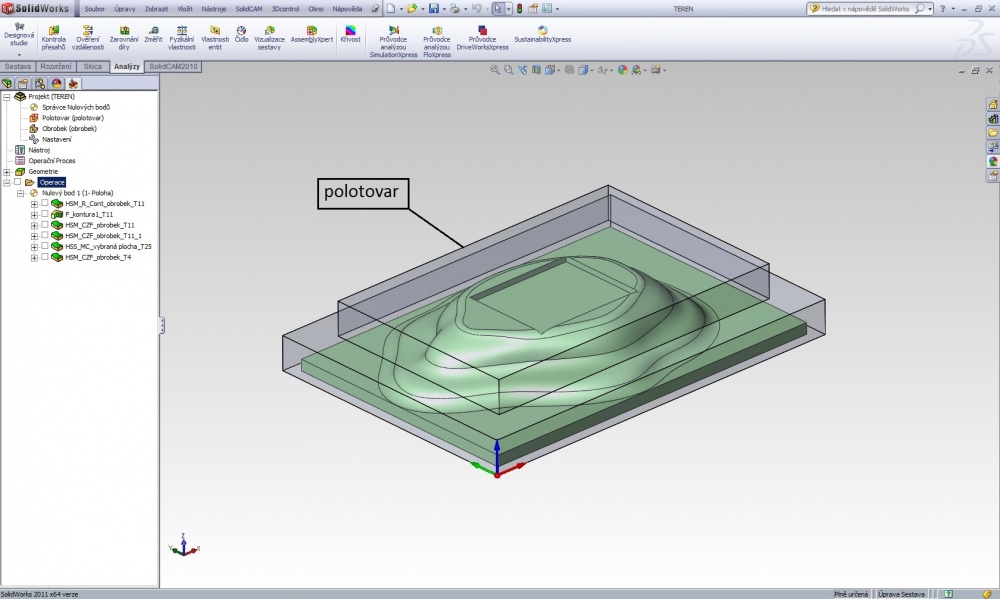Expand the HSM_CZF_obrobek_T4 operation
This screenshot has width=1000, height=599.
tap(34, 258)
